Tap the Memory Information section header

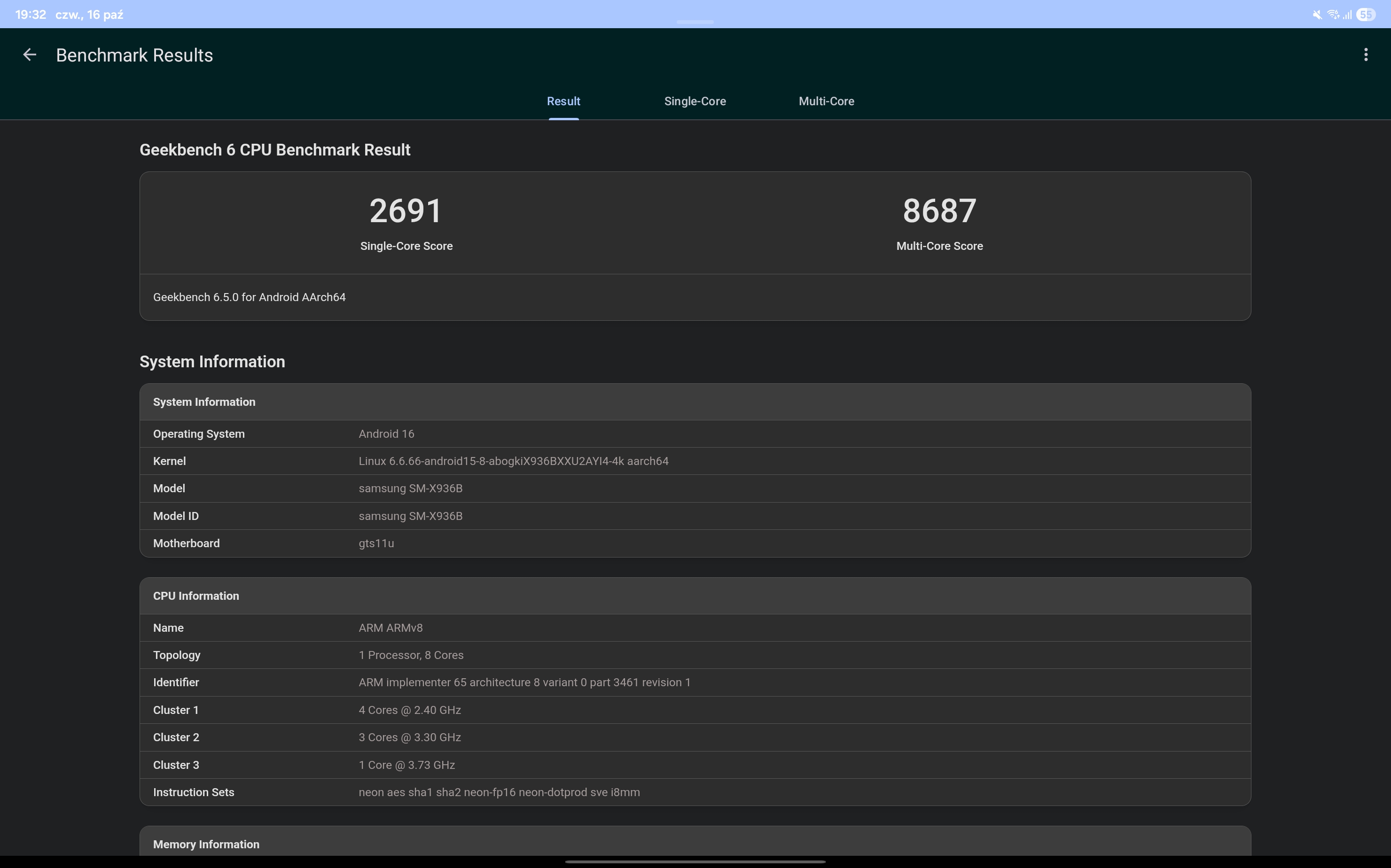[206, 844]
